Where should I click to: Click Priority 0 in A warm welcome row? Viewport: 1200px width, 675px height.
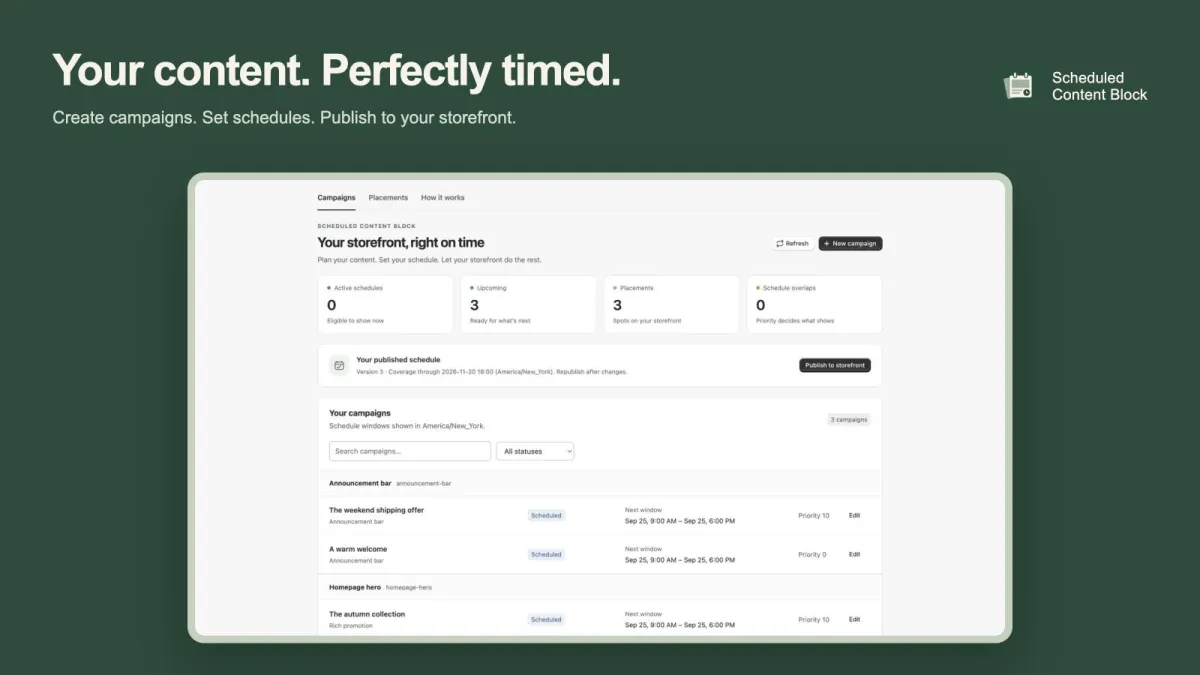click(812, 554)
